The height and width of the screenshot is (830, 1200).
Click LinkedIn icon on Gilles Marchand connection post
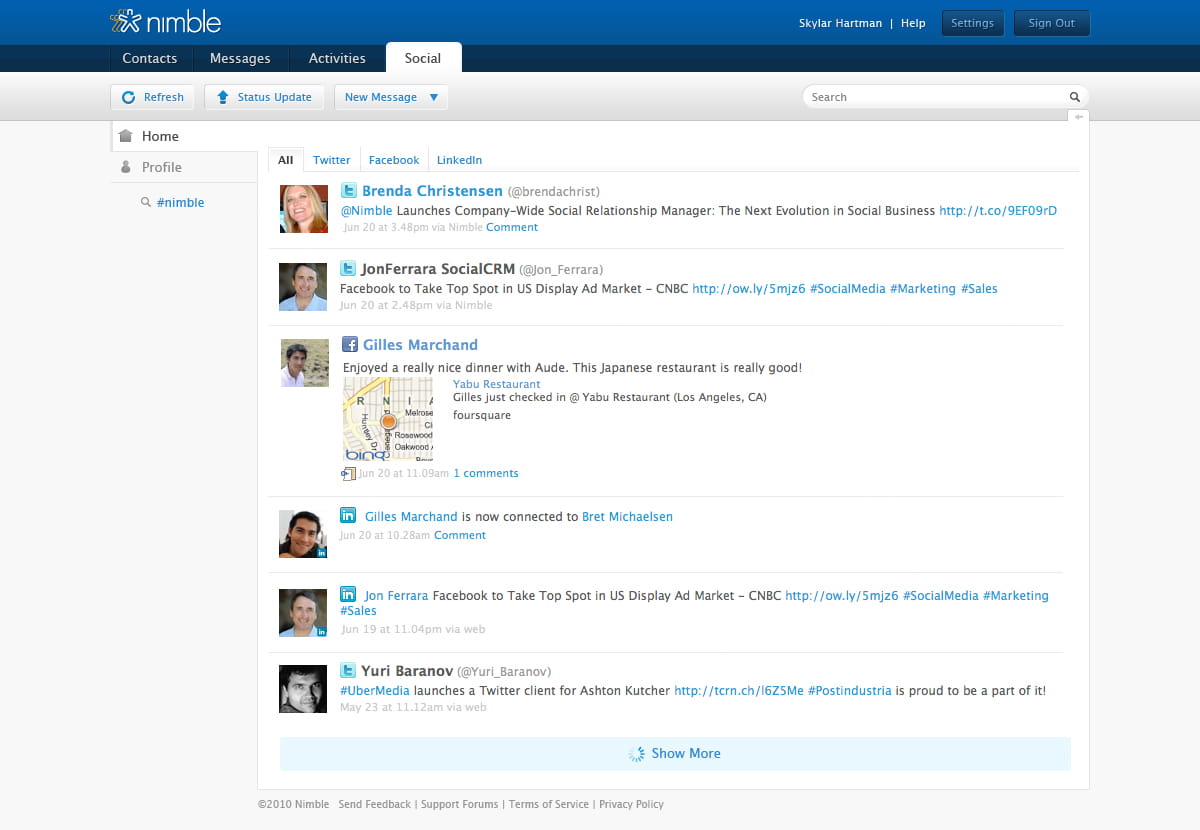tap(348, 515)
